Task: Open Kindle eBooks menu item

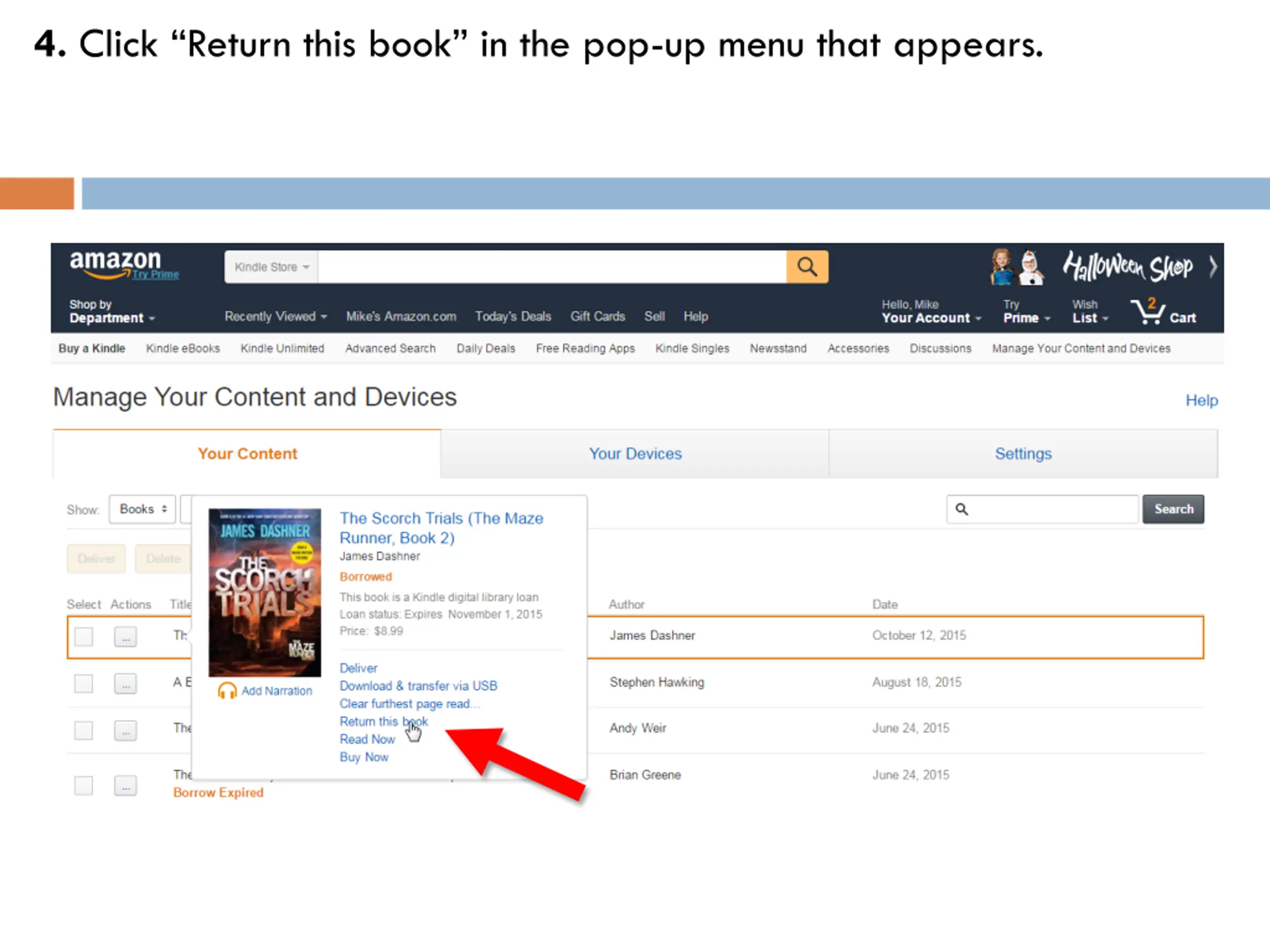Action: point(183,348)
